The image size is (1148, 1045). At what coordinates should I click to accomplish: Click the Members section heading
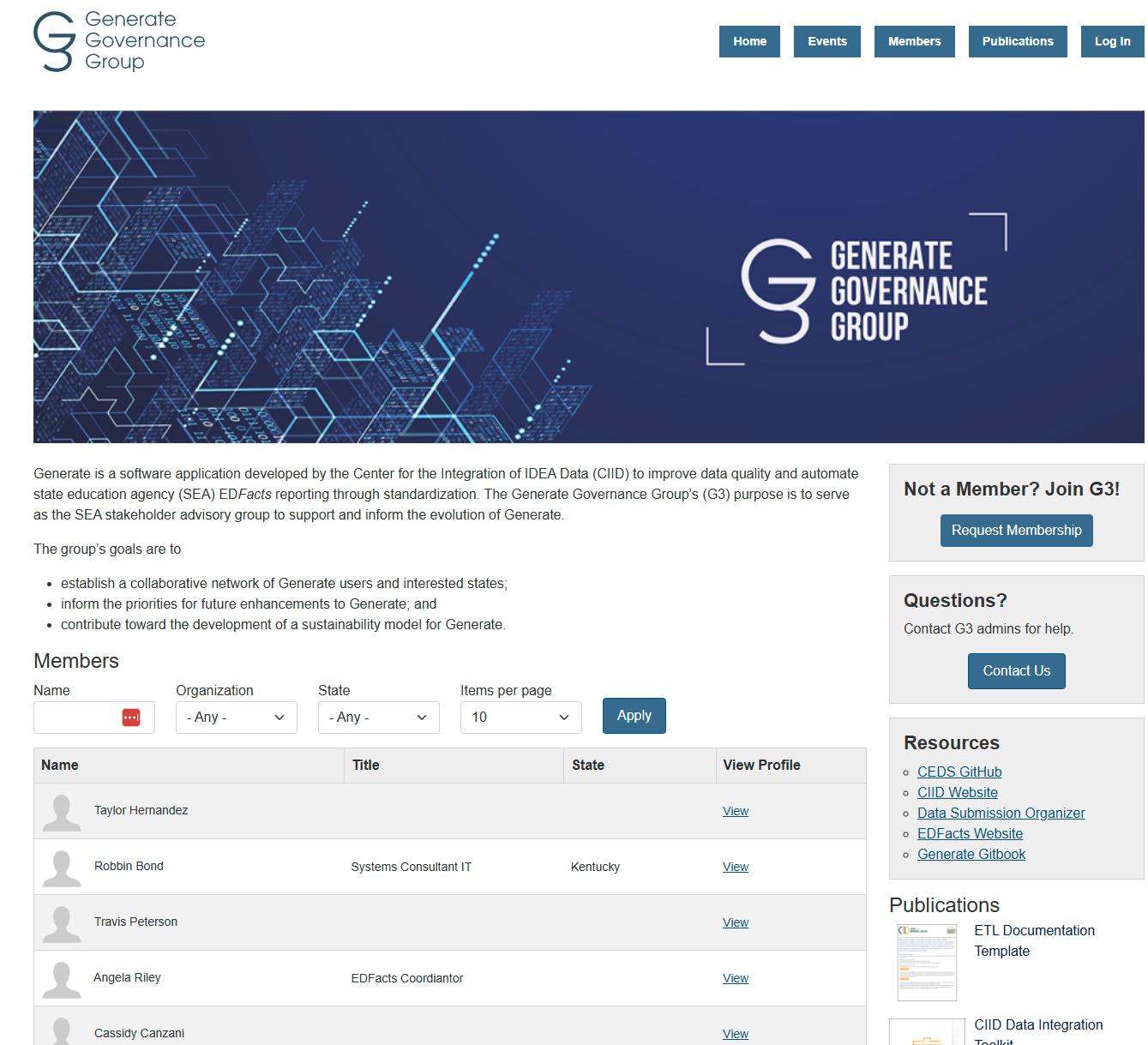coord(76,661)
